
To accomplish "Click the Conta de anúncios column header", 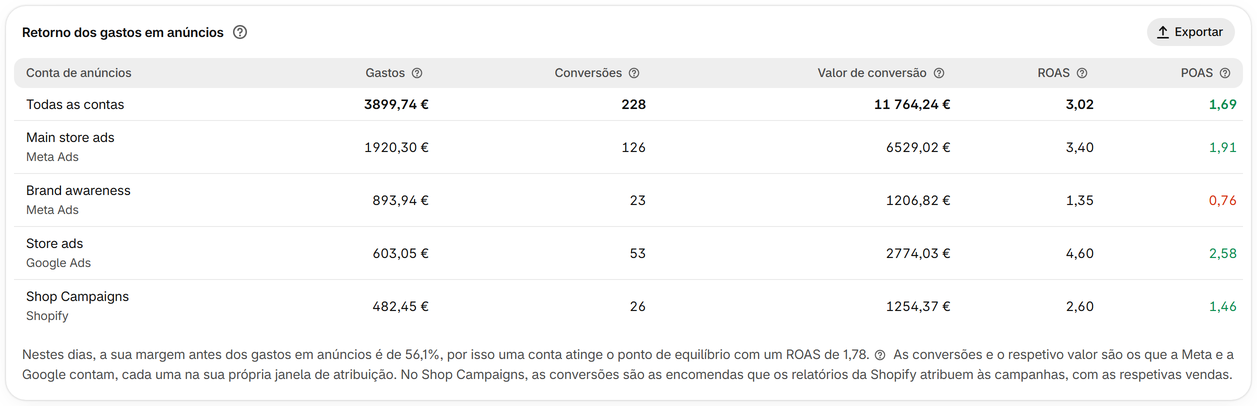I will tap(79, 73).
